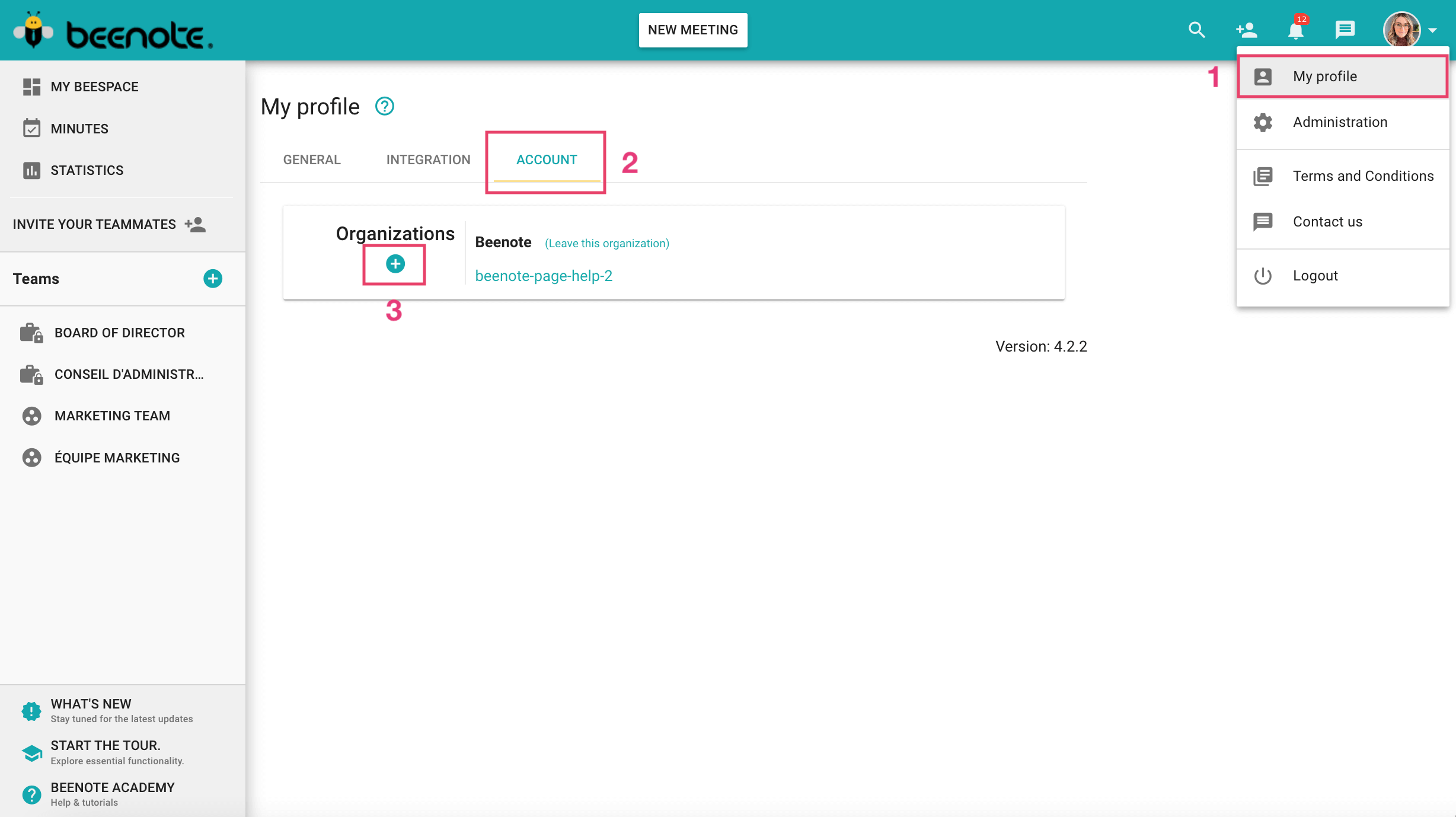Open BOARD OF DIRECTOR team
This screenshot has width=1456, height=817.
(120, 333)
